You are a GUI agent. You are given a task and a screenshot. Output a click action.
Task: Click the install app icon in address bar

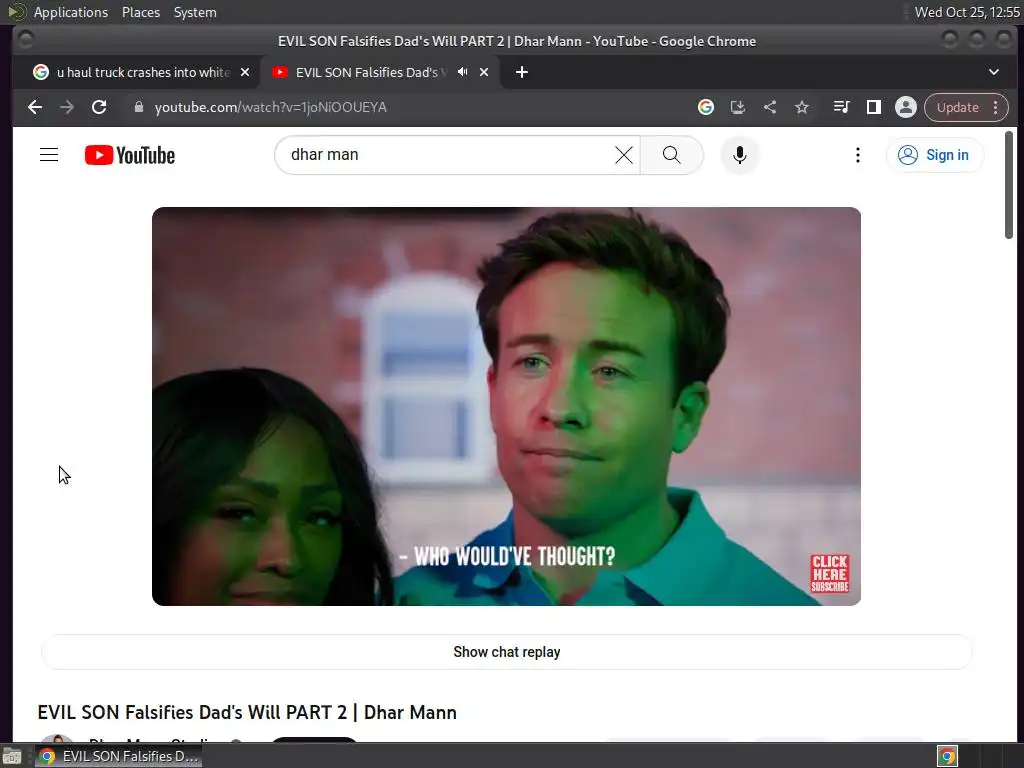click(x=737, y=107)
